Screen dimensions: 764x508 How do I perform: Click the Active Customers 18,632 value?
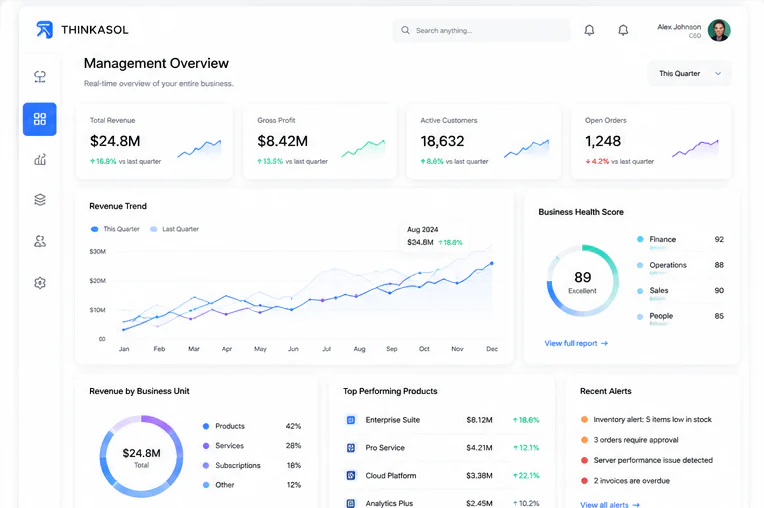click(442, 141)
